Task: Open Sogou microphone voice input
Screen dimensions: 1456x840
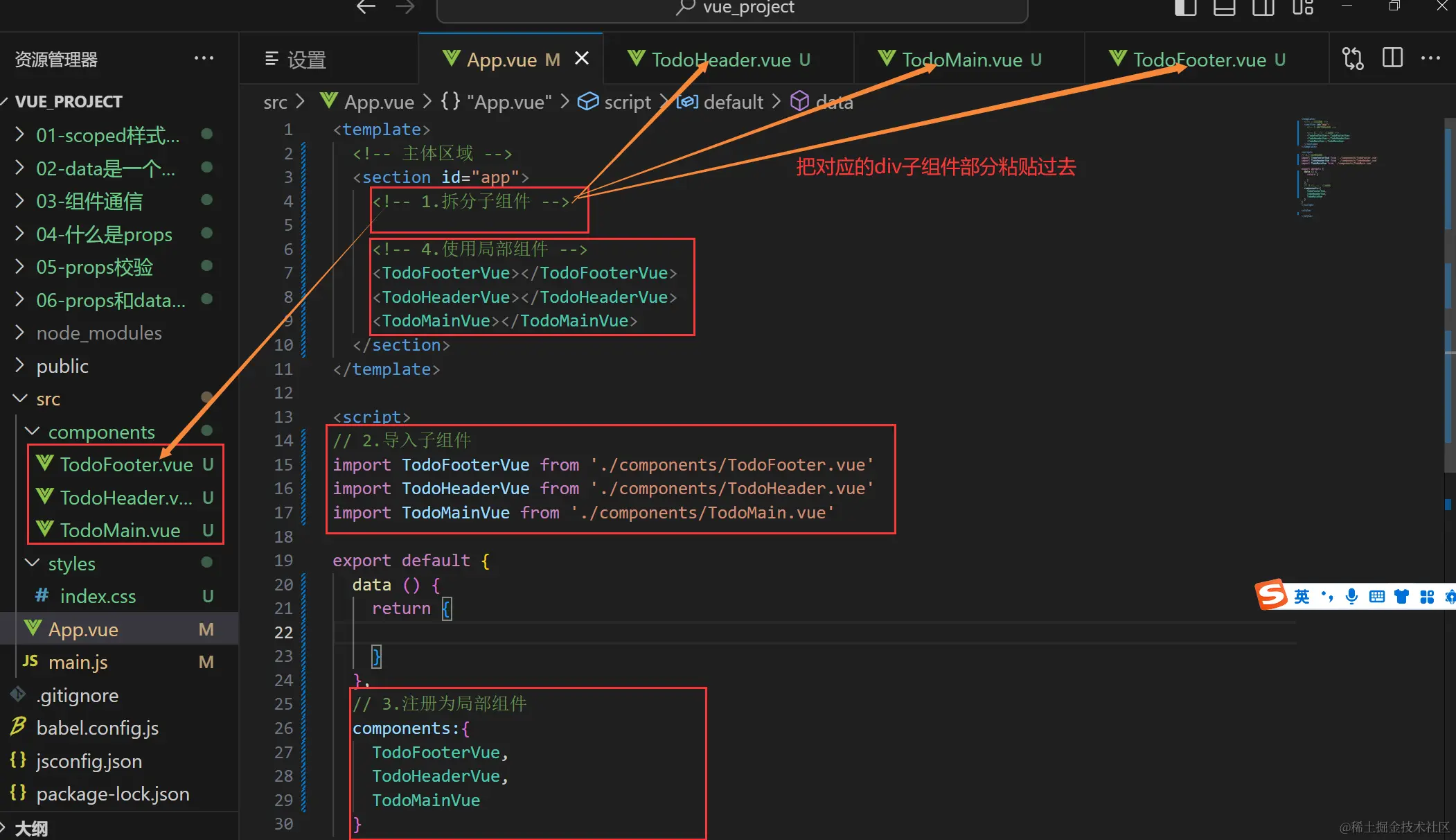Action: point(1351,596)
